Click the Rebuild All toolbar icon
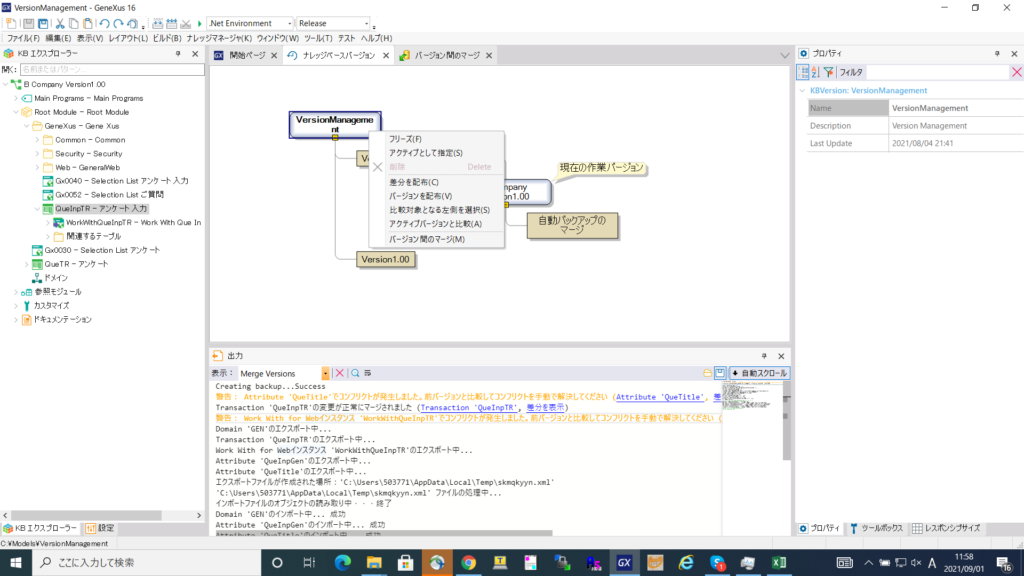The width and height of the screenshot is (1024, 576). (171, 24)
